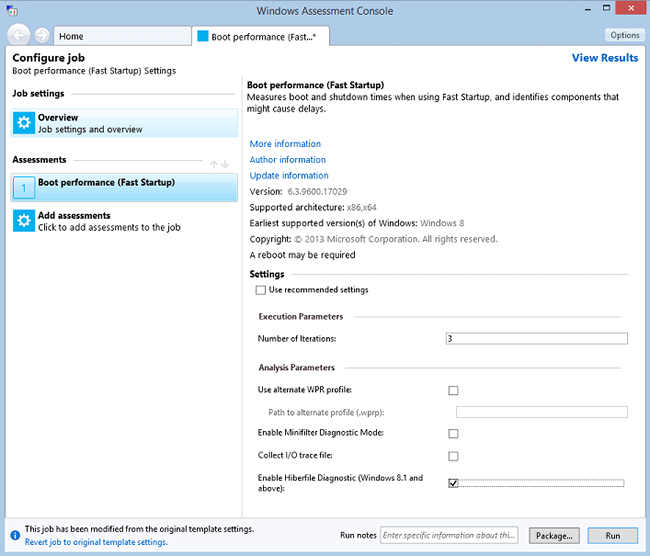Click the back navigation arrow

pyautogui.click(x=17, y=35)
